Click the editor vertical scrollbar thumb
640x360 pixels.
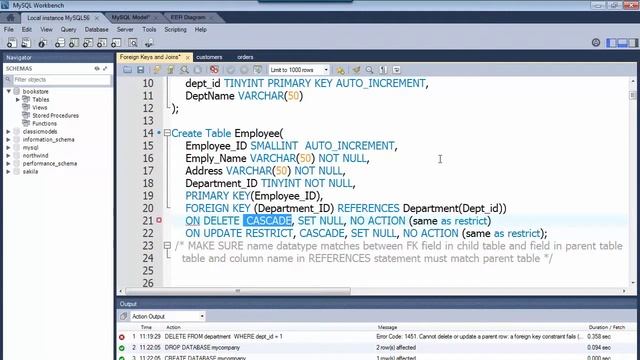633,95
